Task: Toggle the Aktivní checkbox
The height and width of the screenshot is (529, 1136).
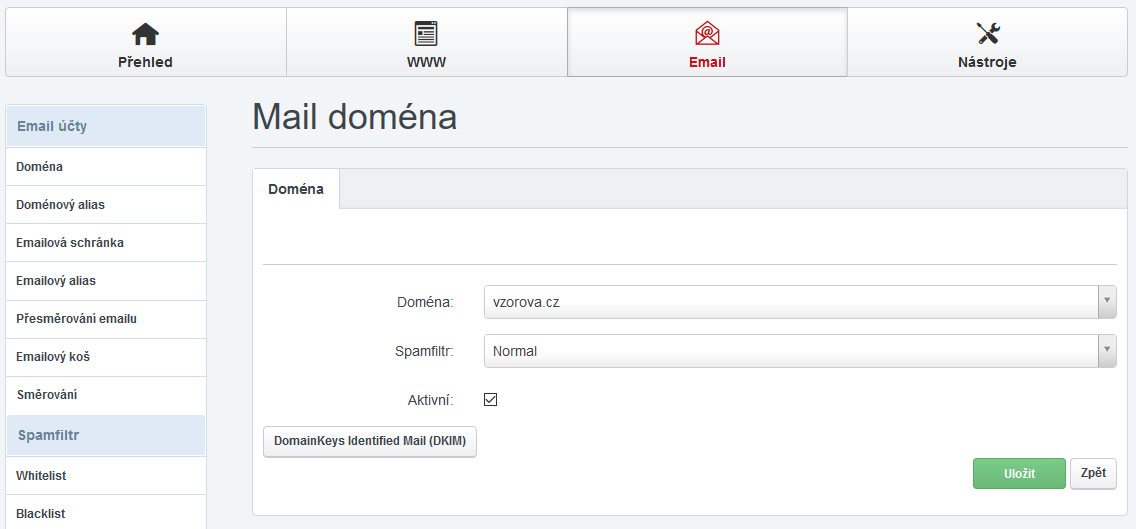Action: [x=490, y=400]
